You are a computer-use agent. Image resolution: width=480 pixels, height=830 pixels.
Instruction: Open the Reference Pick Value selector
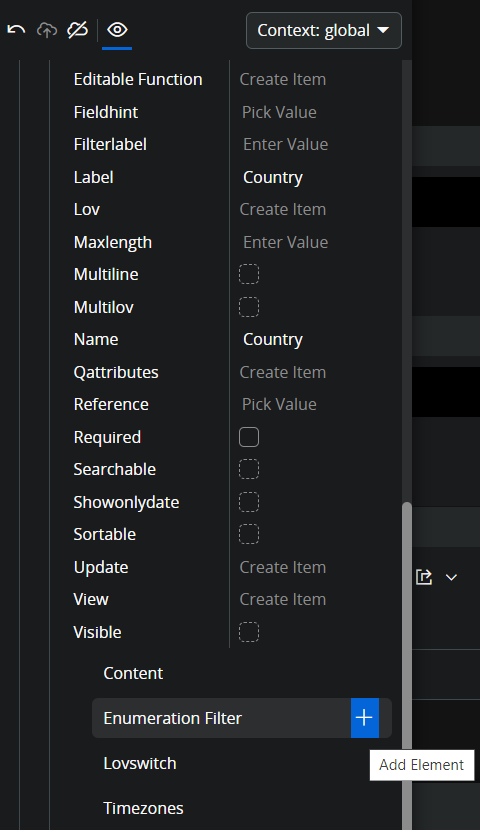(279, 404)
